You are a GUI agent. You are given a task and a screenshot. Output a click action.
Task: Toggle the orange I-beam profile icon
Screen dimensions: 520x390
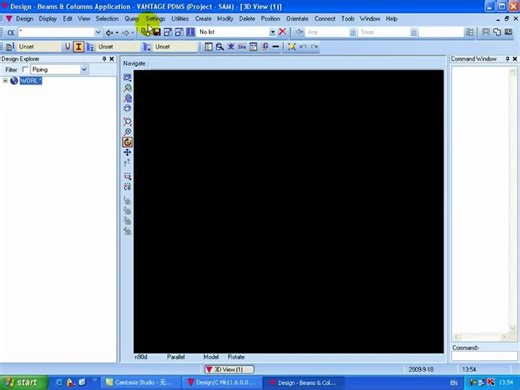78,47
